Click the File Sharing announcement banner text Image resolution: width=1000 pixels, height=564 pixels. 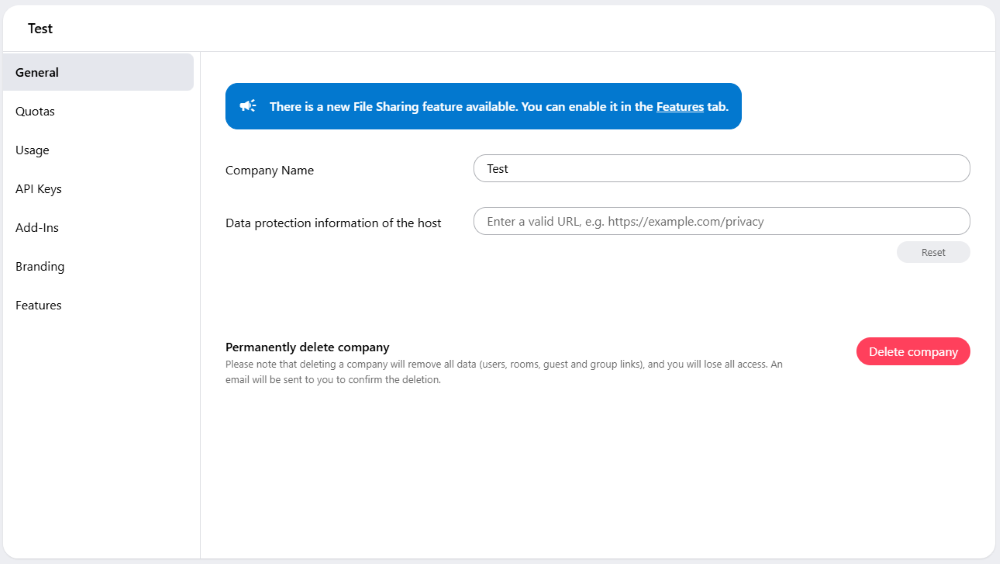(499, 107)
